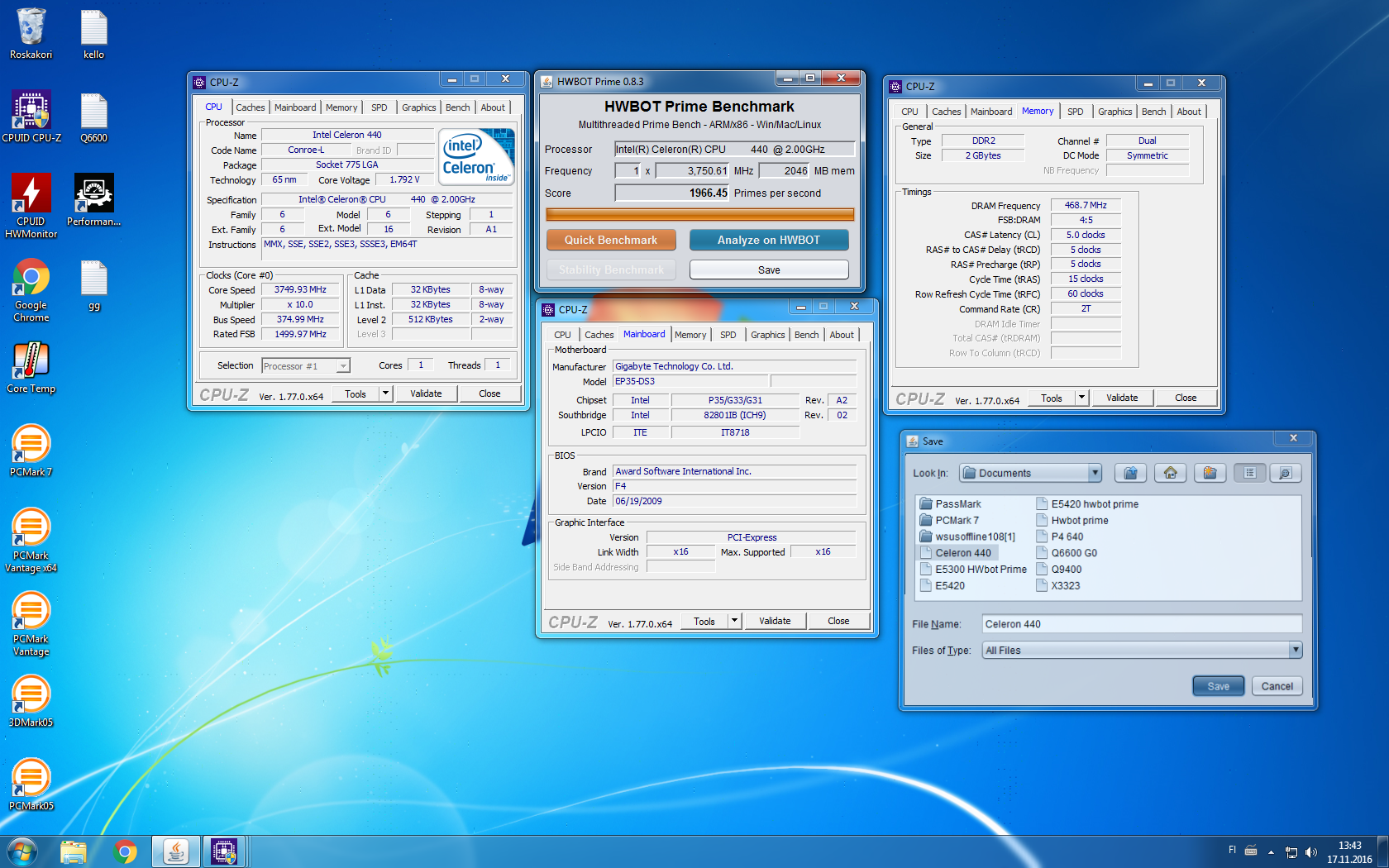Open File Explorer from taskbar
The image size is (1389, 868).
73,851
